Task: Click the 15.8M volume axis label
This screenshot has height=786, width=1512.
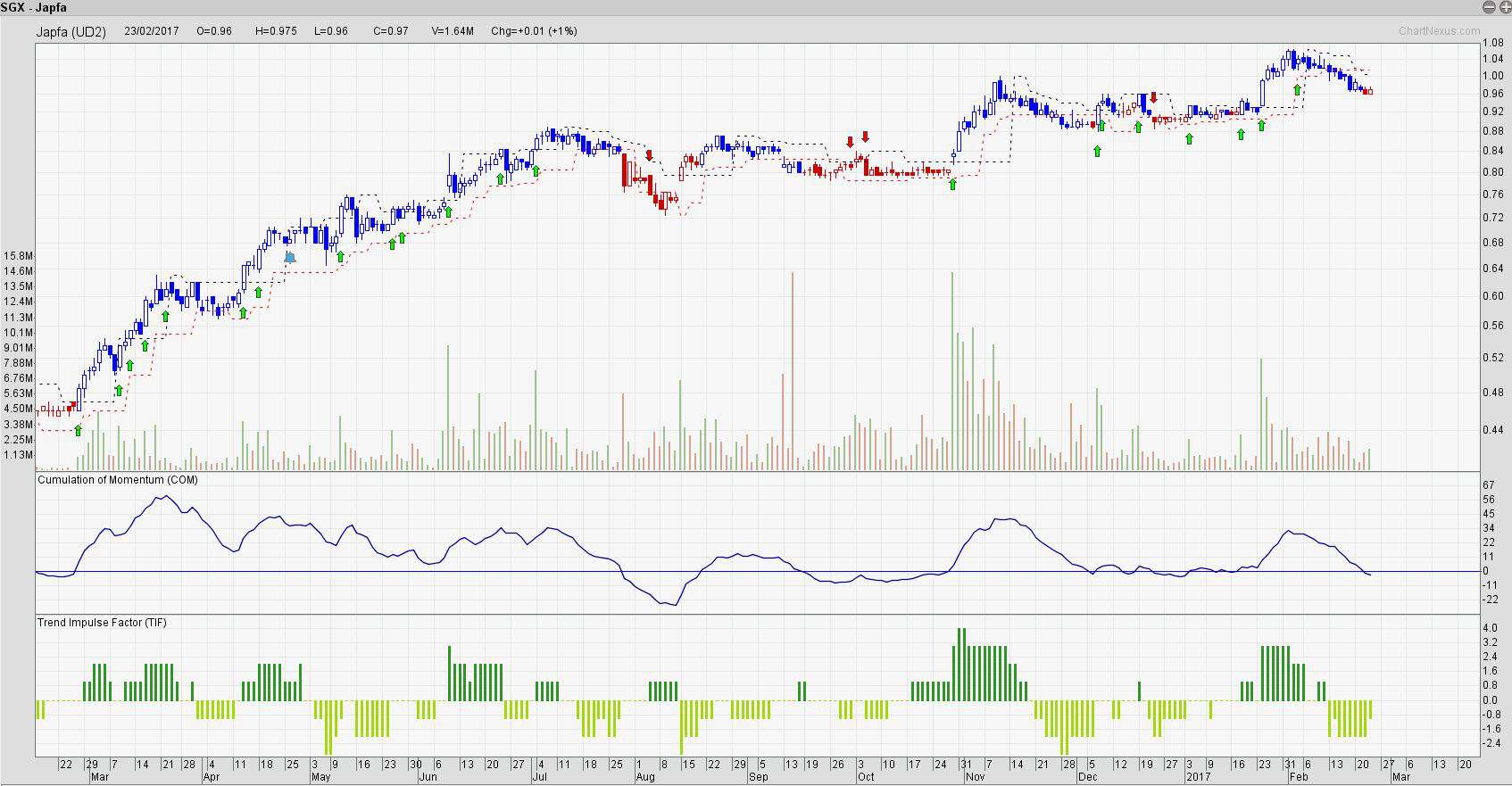Action: tap(18, 256)
